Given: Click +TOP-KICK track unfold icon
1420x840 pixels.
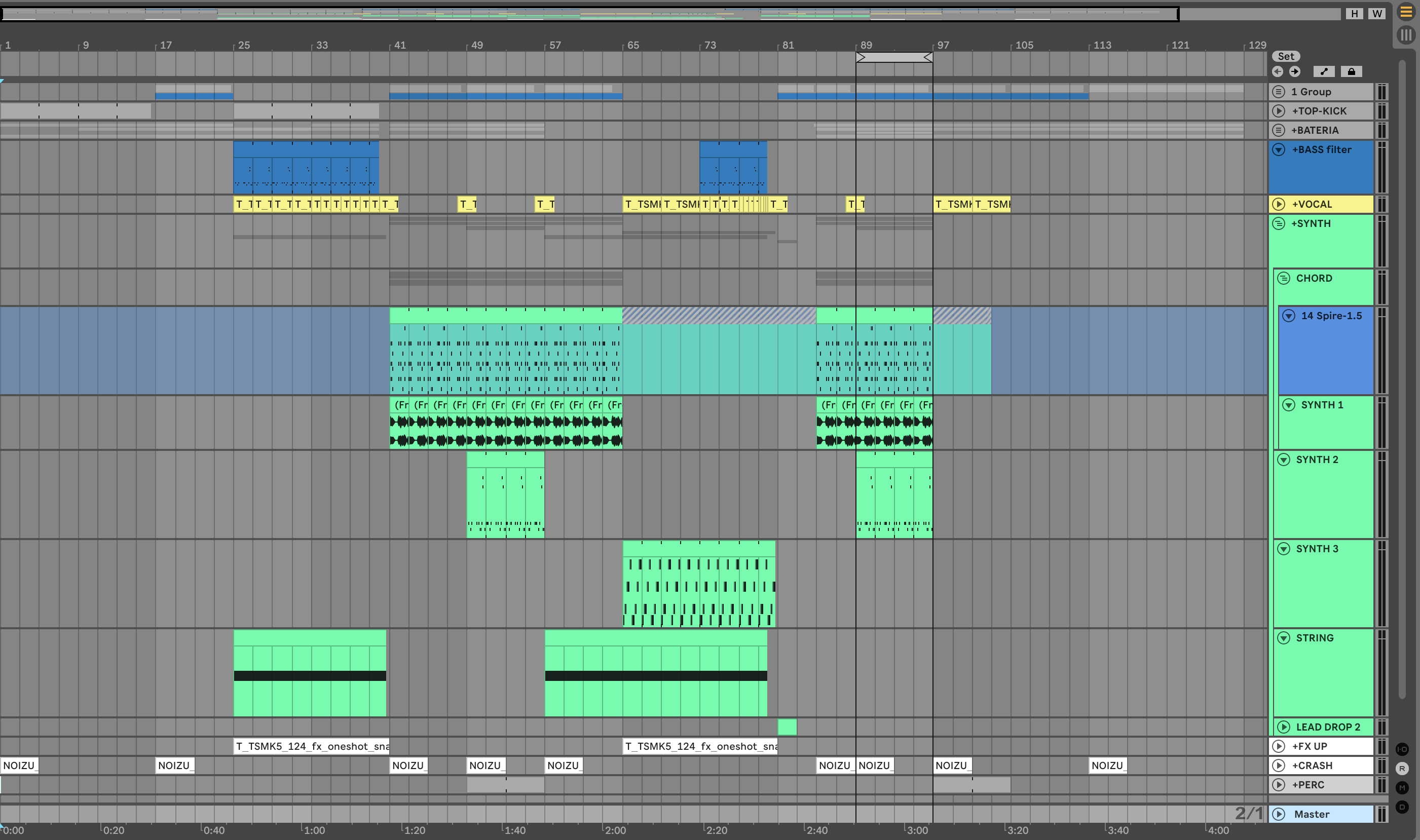Looking at the screenshot, I should click(x=1279, y=111).
